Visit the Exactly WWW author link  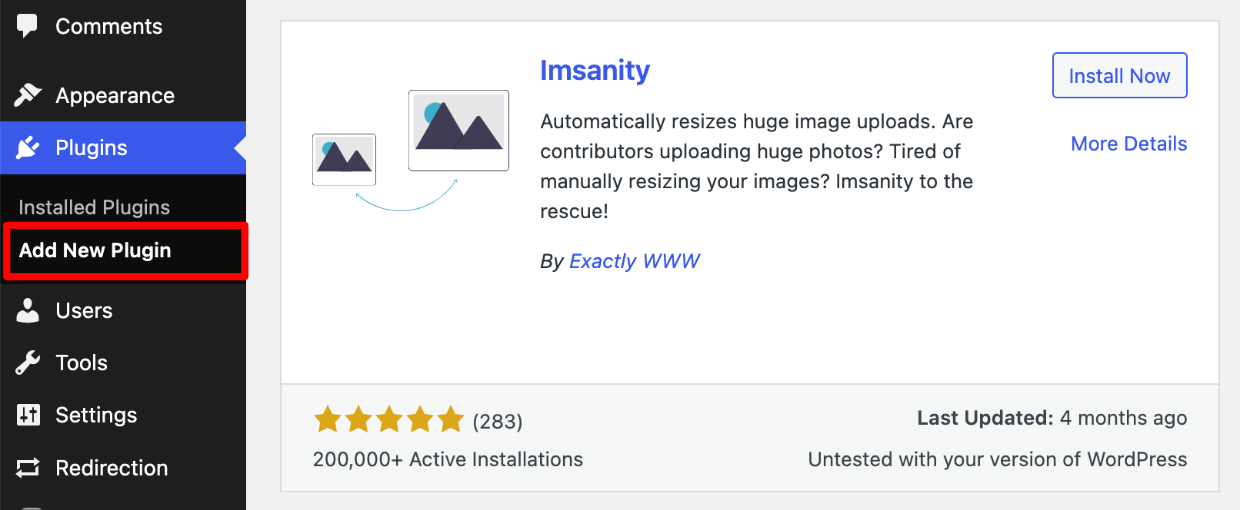coord(634,261)
